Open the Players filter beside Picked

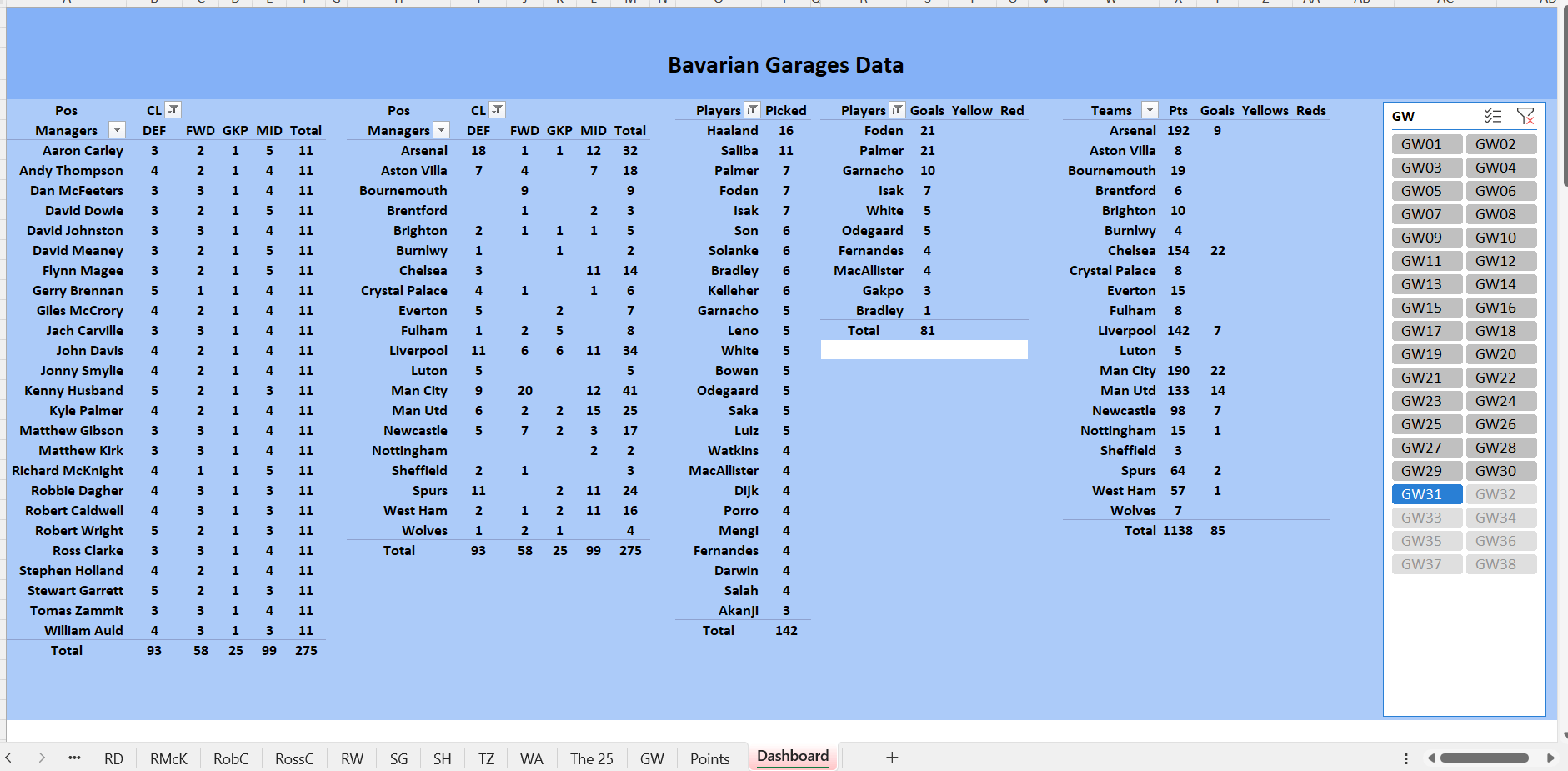pos(752,109)
